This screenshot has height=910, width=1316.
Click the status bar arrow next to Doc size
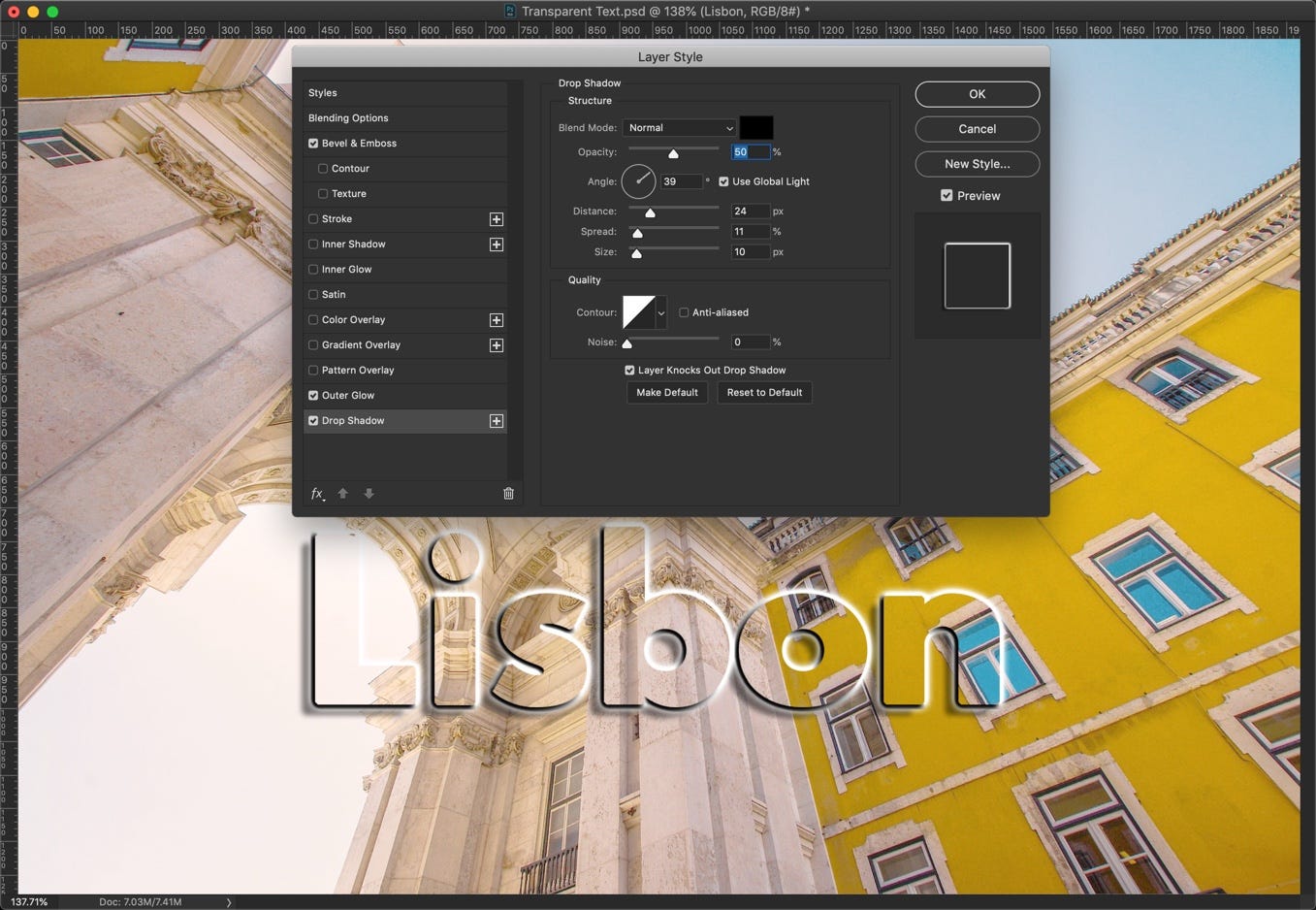tap(229, 902)
